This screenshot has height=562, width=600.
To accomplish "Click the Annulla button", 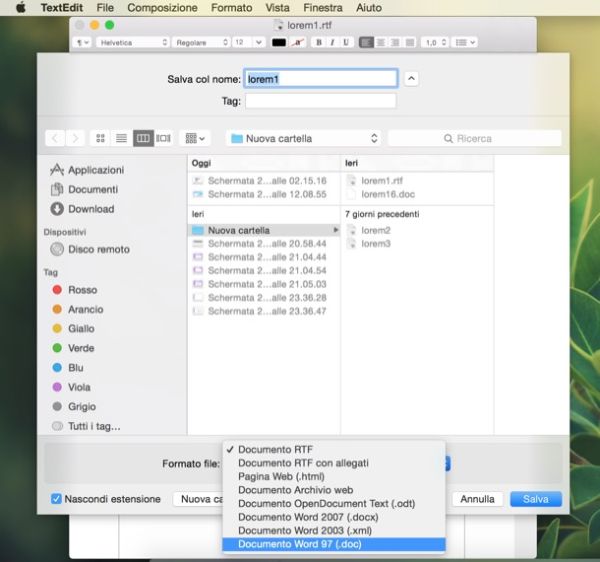I will (477, 499).
